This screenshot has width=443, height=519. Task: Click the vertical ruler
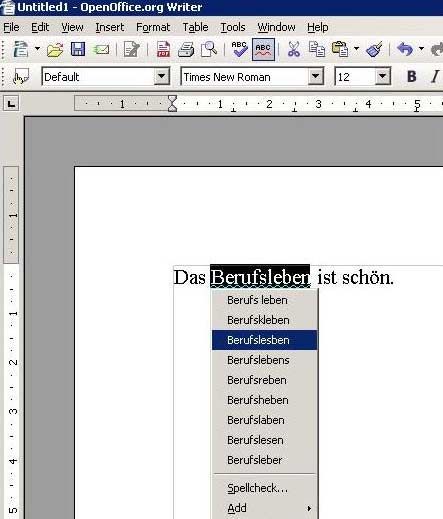pyautogui.click(x=11, y=342)
